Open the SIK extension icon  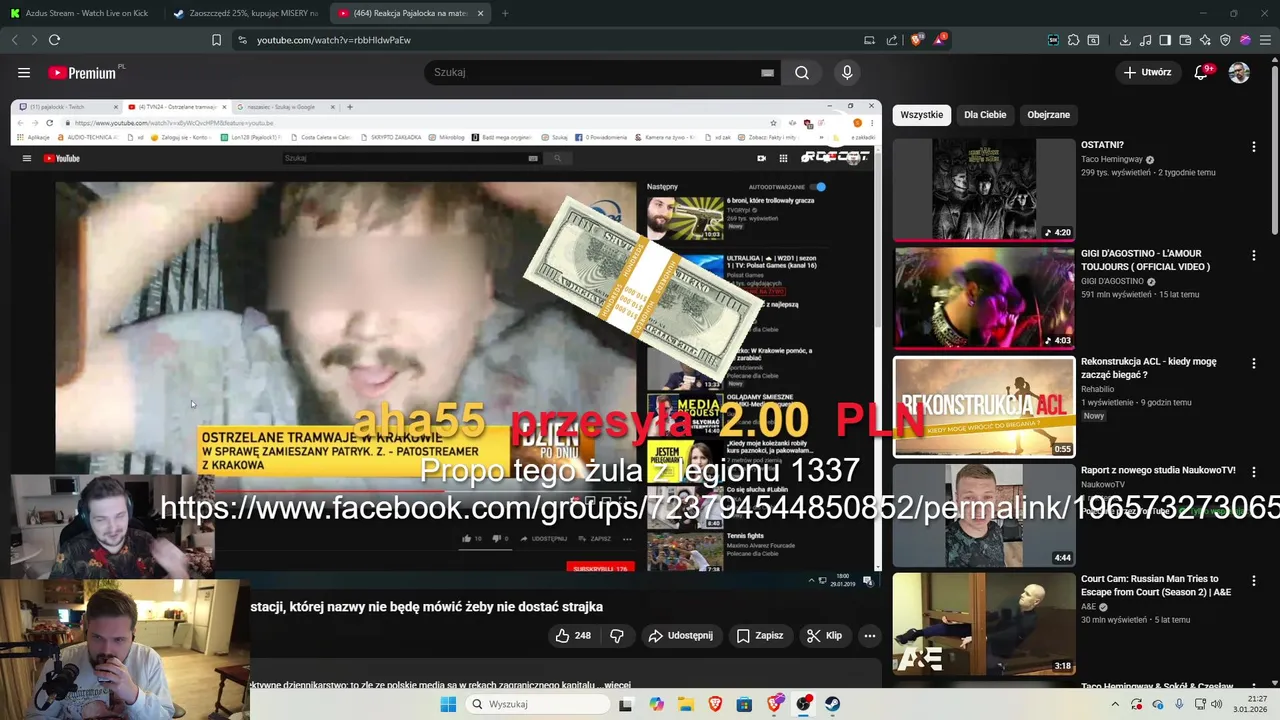(1053, 40)
